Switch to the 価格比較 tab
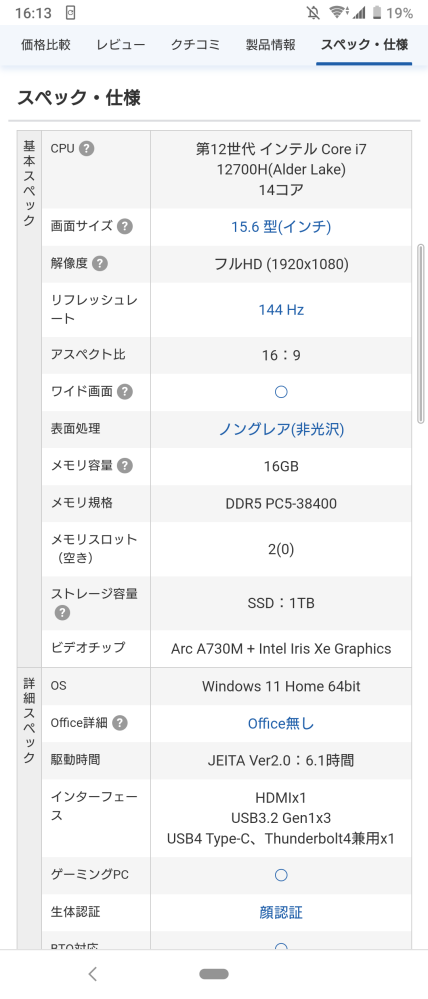 point(46,45)
